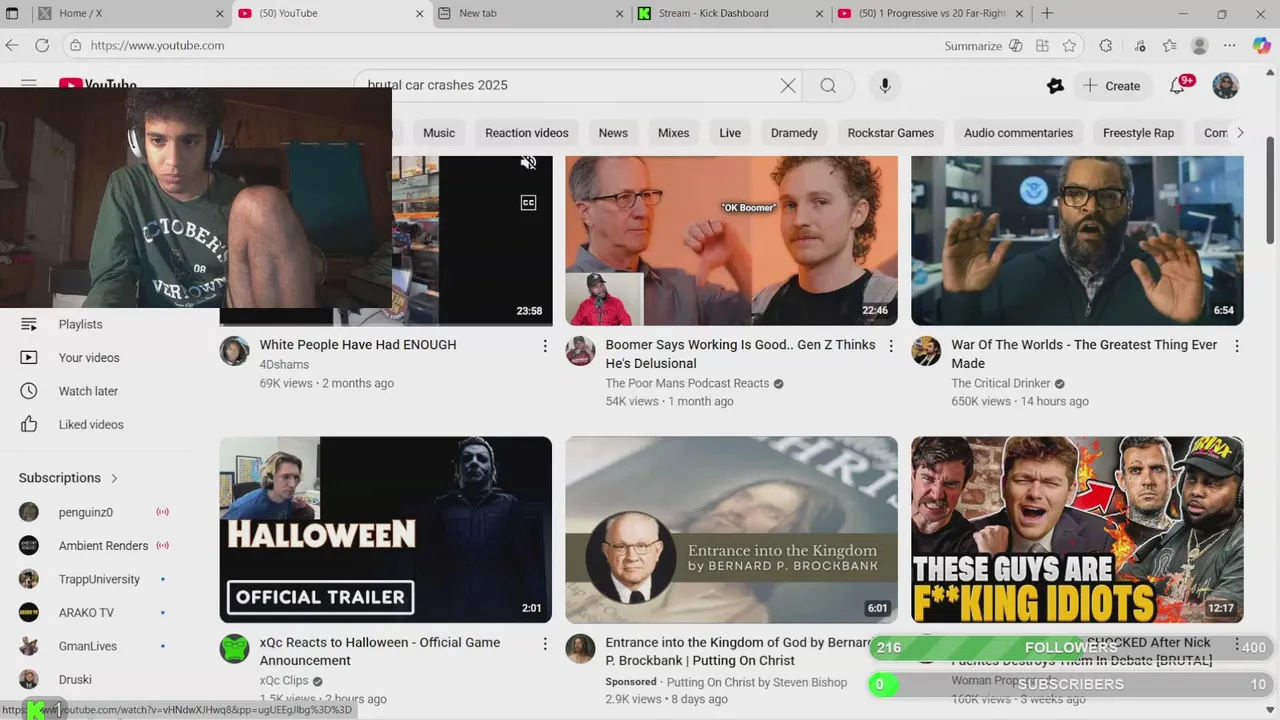1280x720 pixels.
Task: Open browser Extensions puzzle icon
Action: [1105, 46]
